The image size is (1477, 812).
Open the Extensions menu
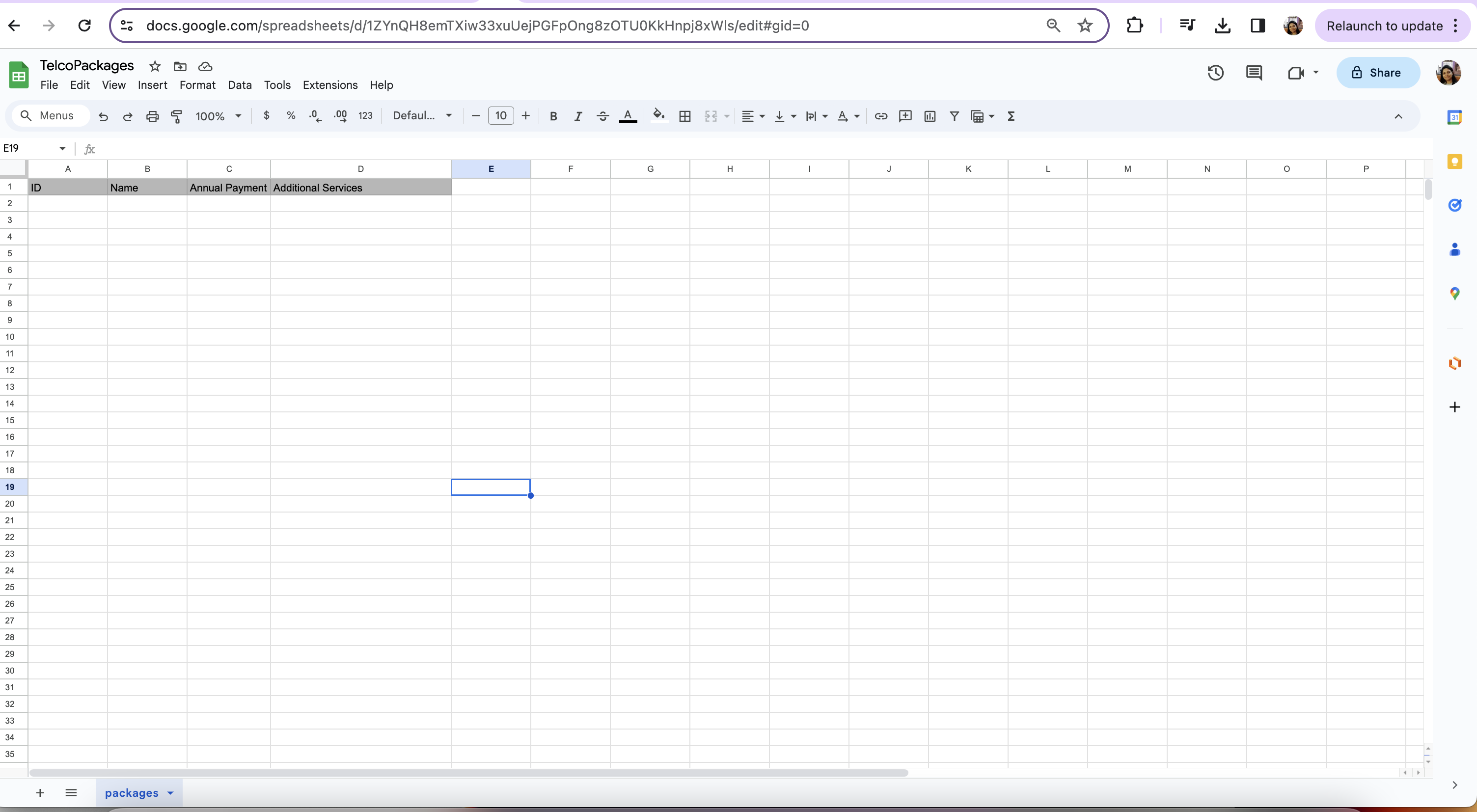pyautogui.click(x=329, y=85)
